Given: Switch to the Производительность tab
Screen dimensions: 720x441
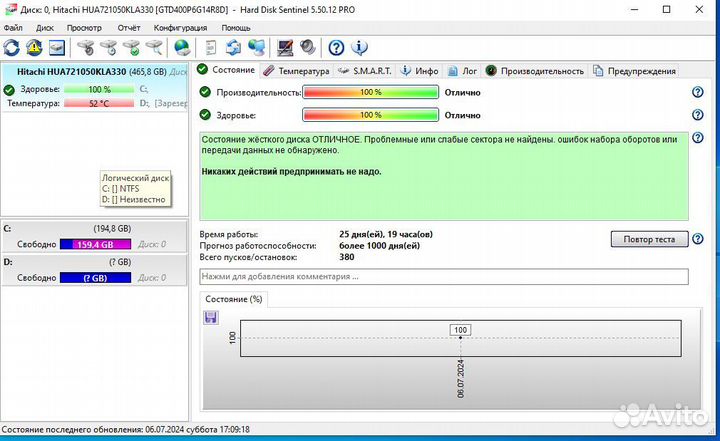Looking at the screenshot, I should pos(535,71).
